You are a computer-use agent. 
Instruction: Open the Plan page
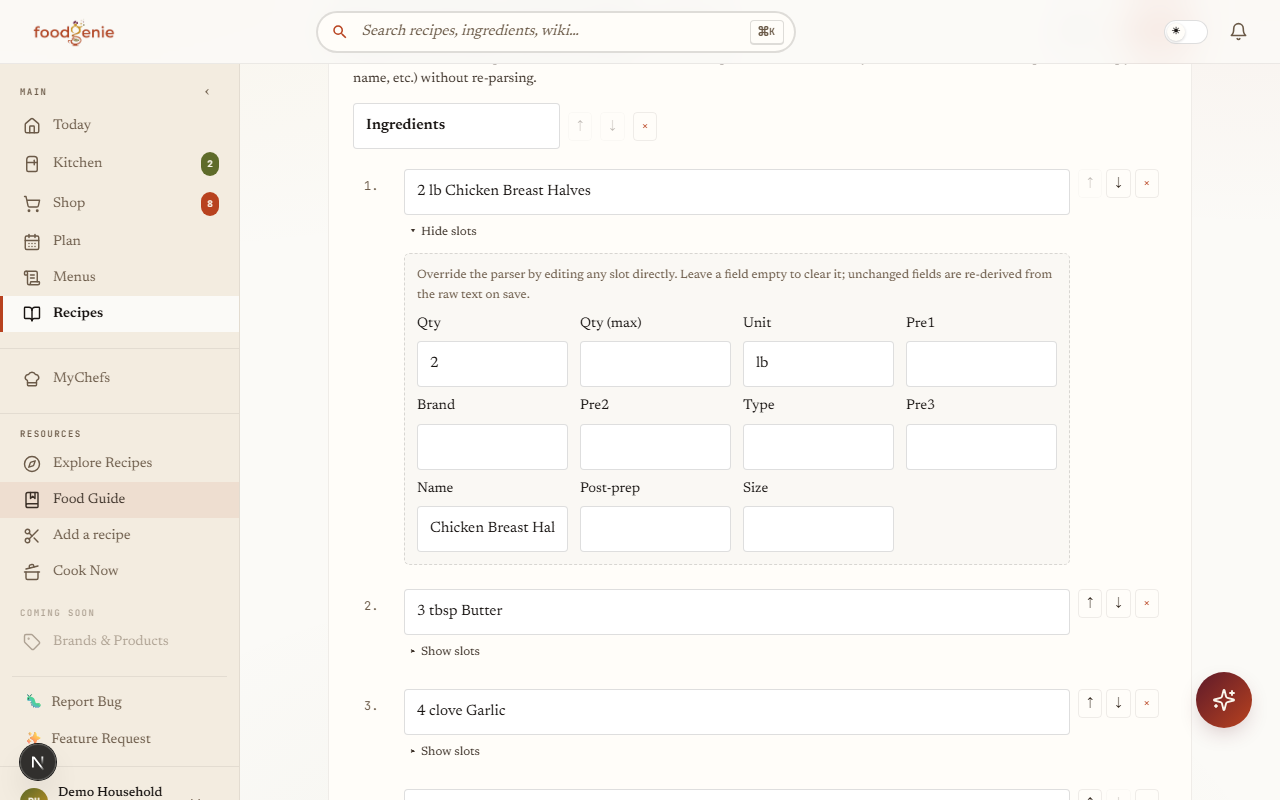tap(120, 241)
